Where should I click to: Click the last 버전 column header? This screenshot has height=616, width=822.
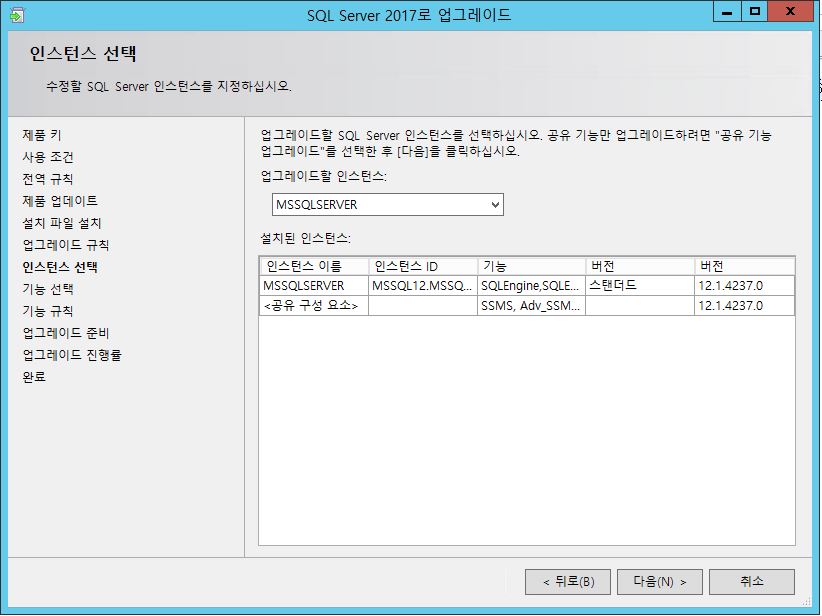pos(744,266)
